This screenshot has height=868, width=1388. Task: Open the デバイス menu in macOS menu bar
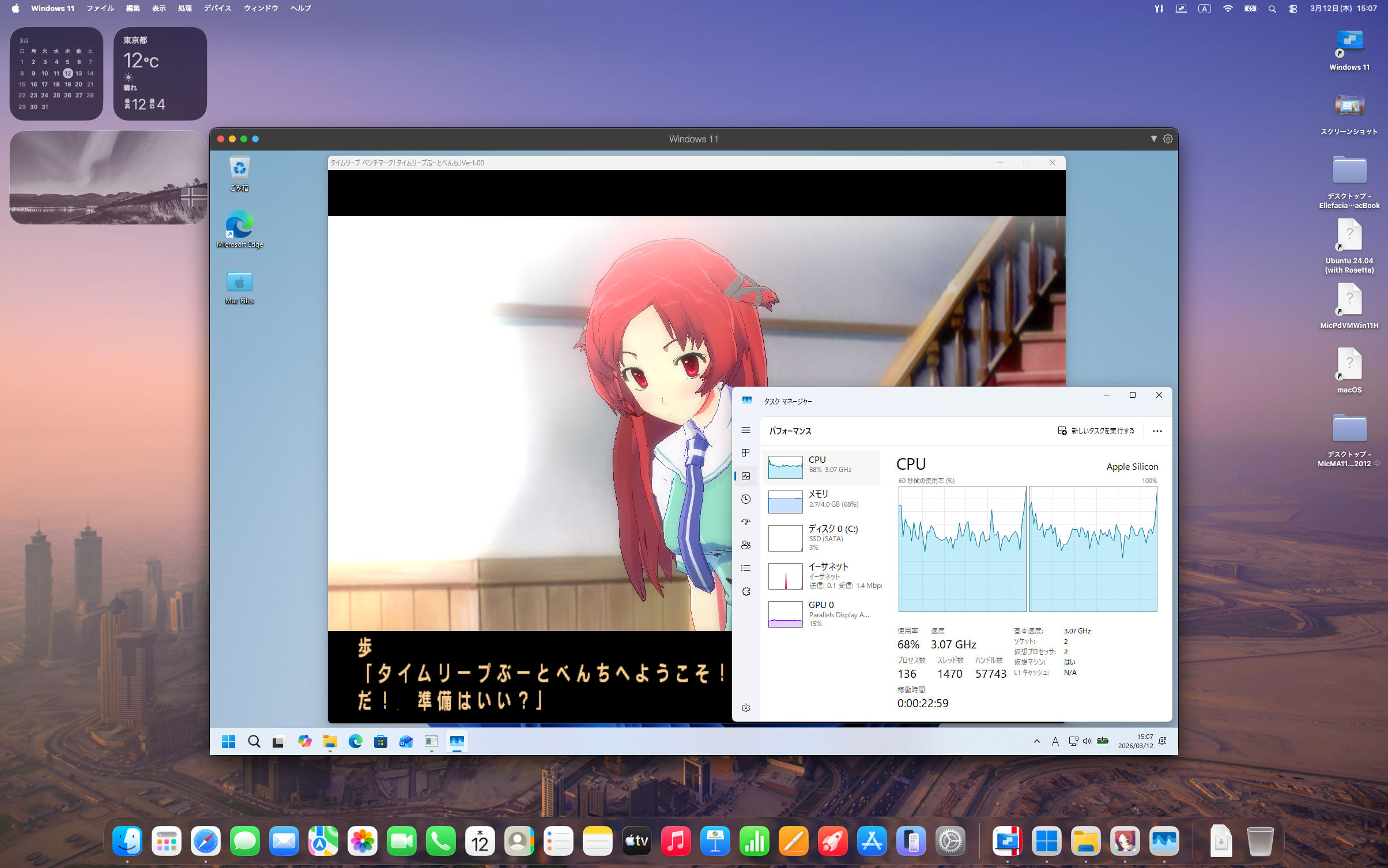(x=217, y=9)
